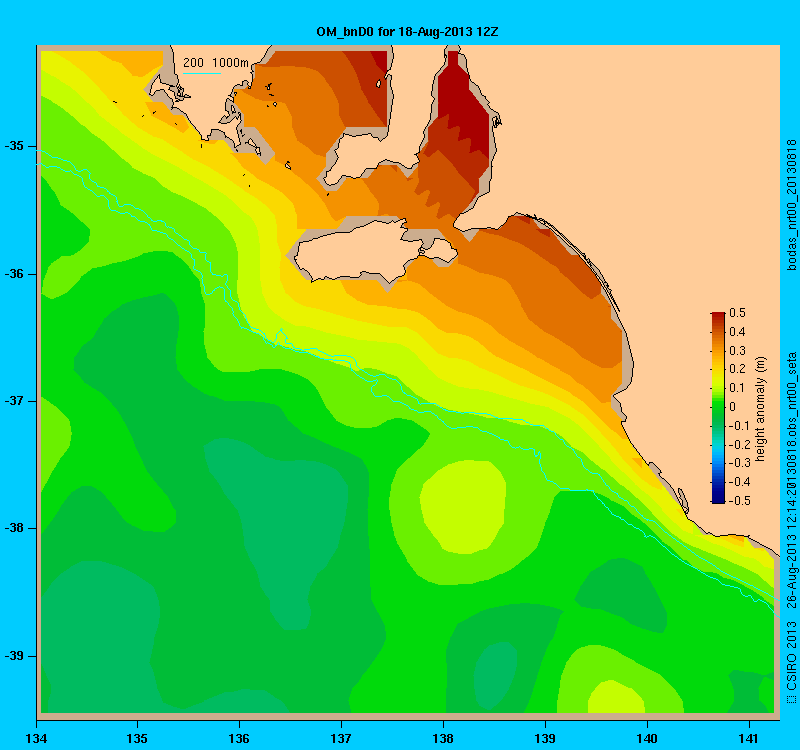
Task: Click latitude tick label -37
Action: pos(14,401)
